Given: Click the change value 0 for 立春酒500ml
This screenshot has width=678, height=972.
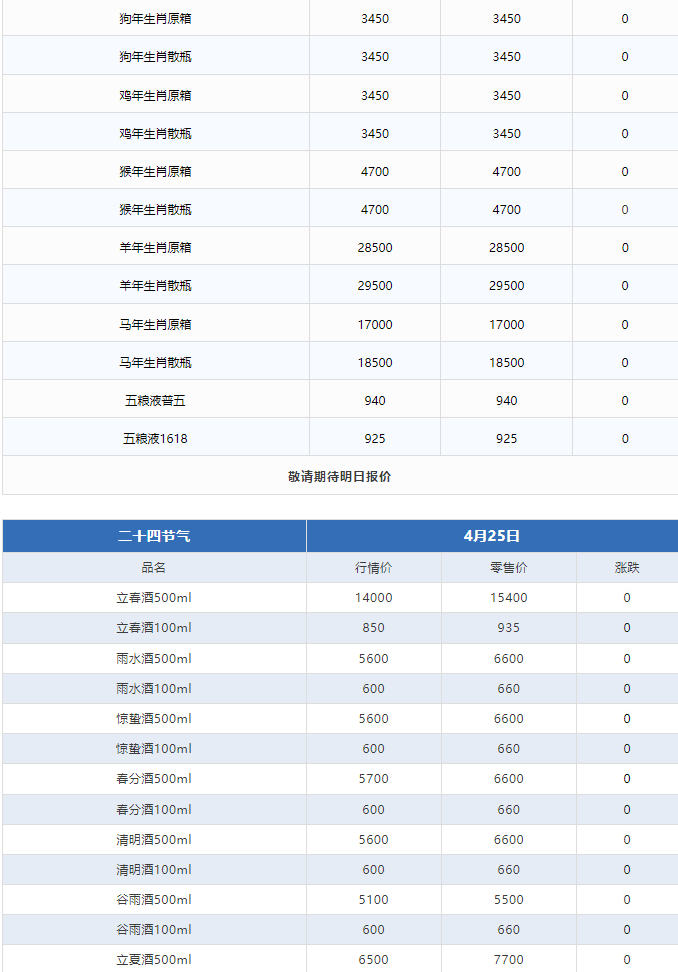Looking at the screenshot, I should 627,598.
